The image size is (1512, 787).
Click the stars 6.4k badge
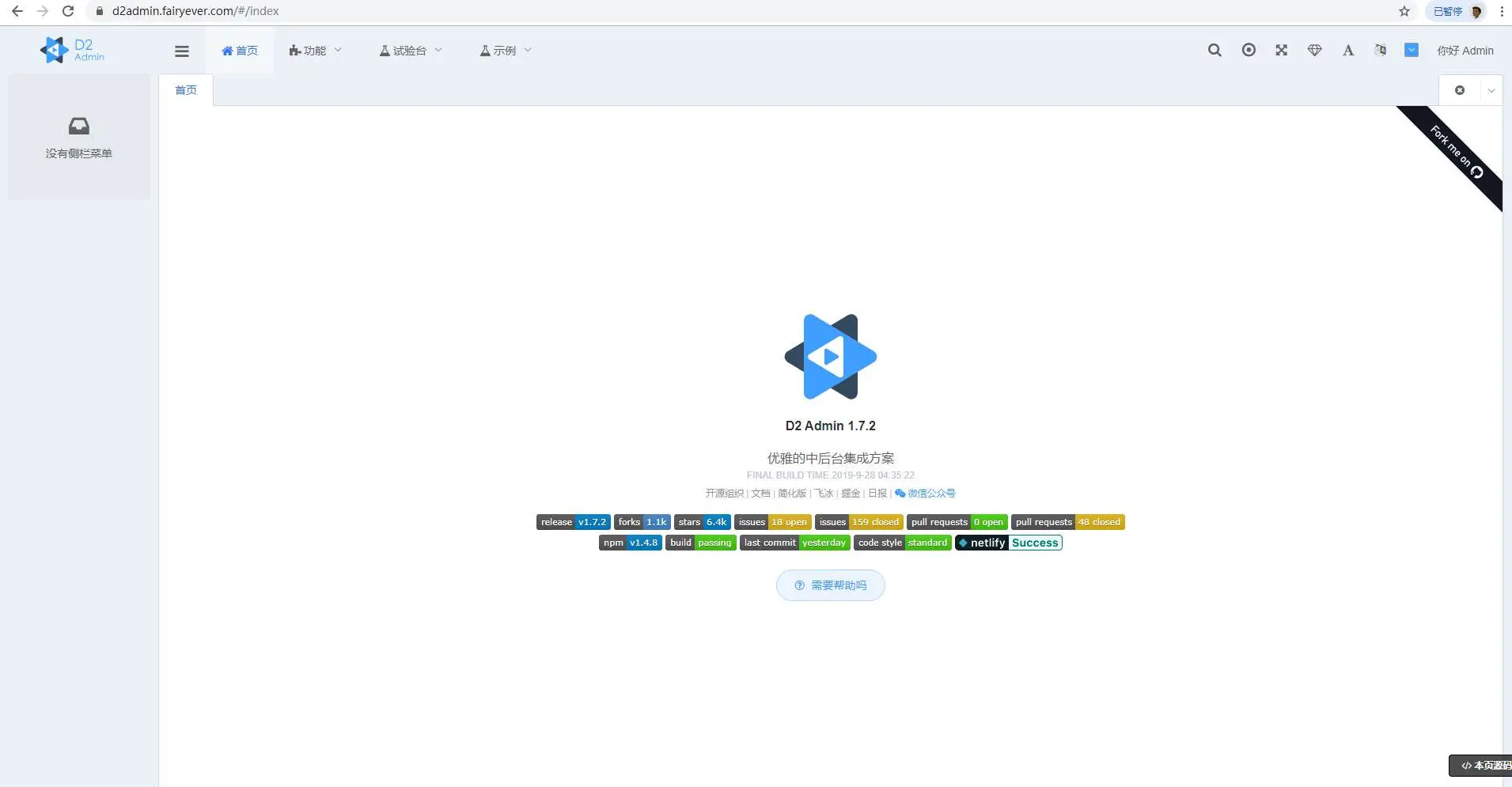click(x=703, y=522)
